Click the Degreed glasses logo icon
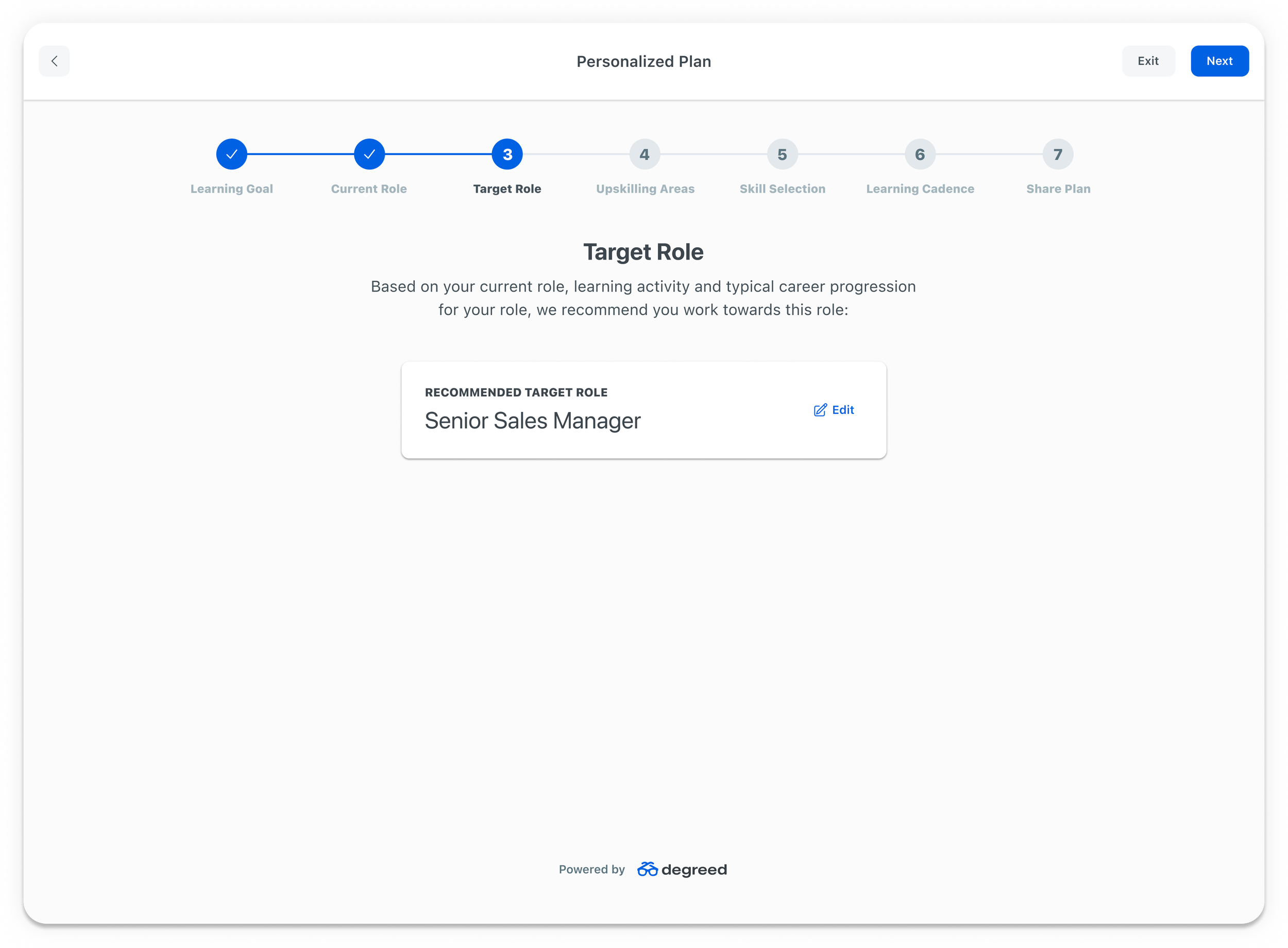The width and height of the screenshot is (1288, 948). tap(647, 869)
